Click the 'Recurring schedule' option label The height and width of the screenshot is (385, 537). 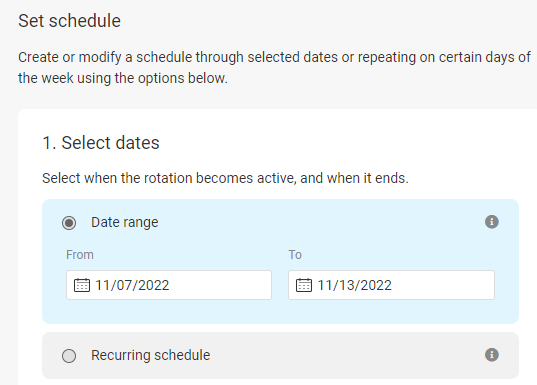[x=151, y=355]
